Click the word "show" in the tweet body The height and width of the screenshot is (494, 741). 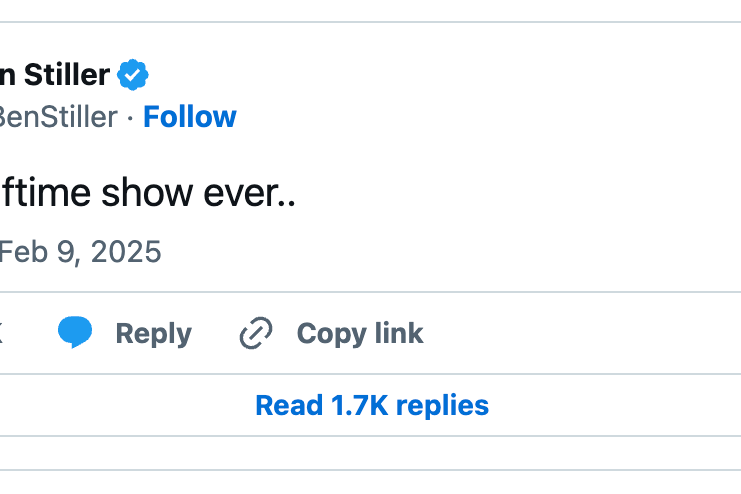147,193
